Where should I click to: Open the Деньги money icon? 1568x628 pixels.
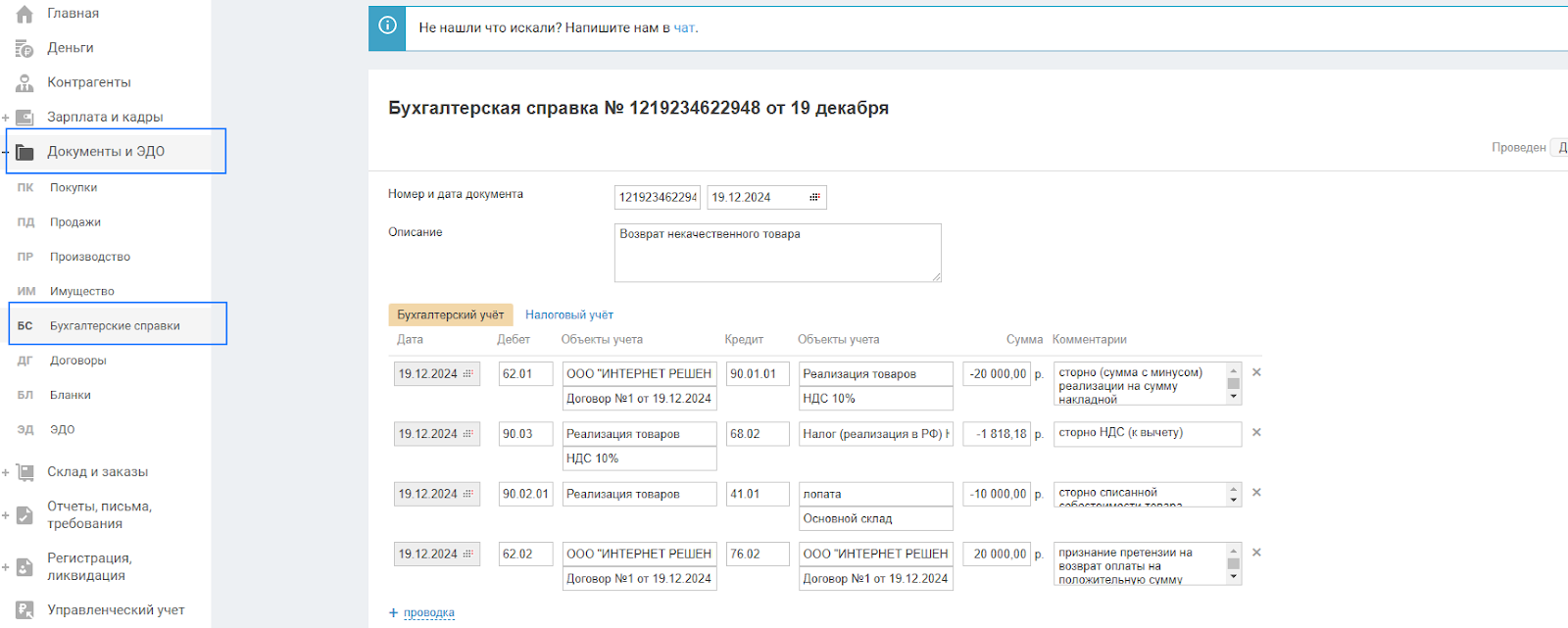[x=24, y=48]
